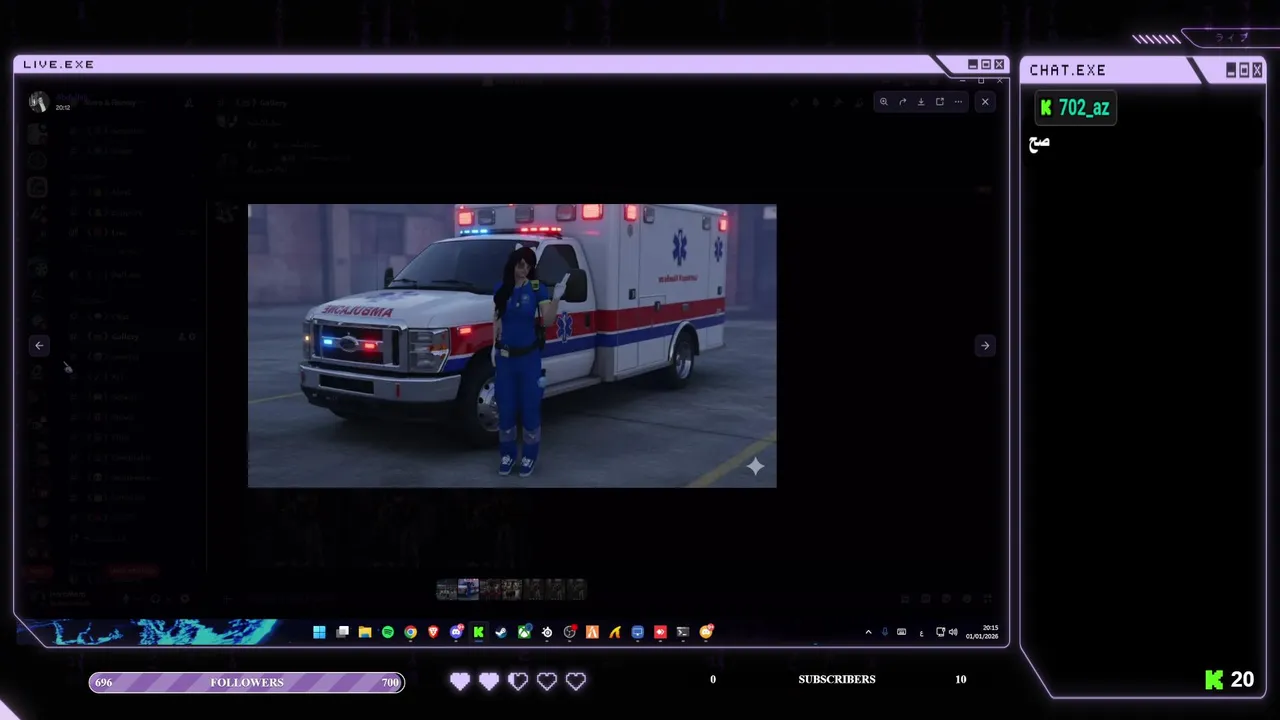Open Task View on the taskbar
Viewport: 1280px width, 720px height.
point(342,632)
